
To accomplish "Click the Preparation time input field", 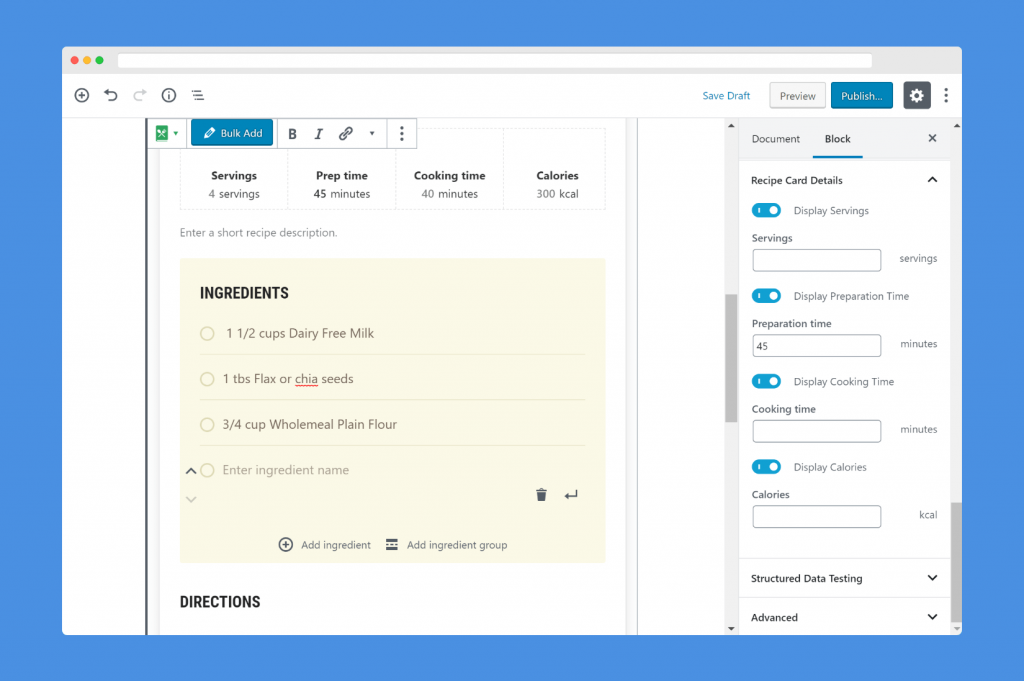I will 816,346.
